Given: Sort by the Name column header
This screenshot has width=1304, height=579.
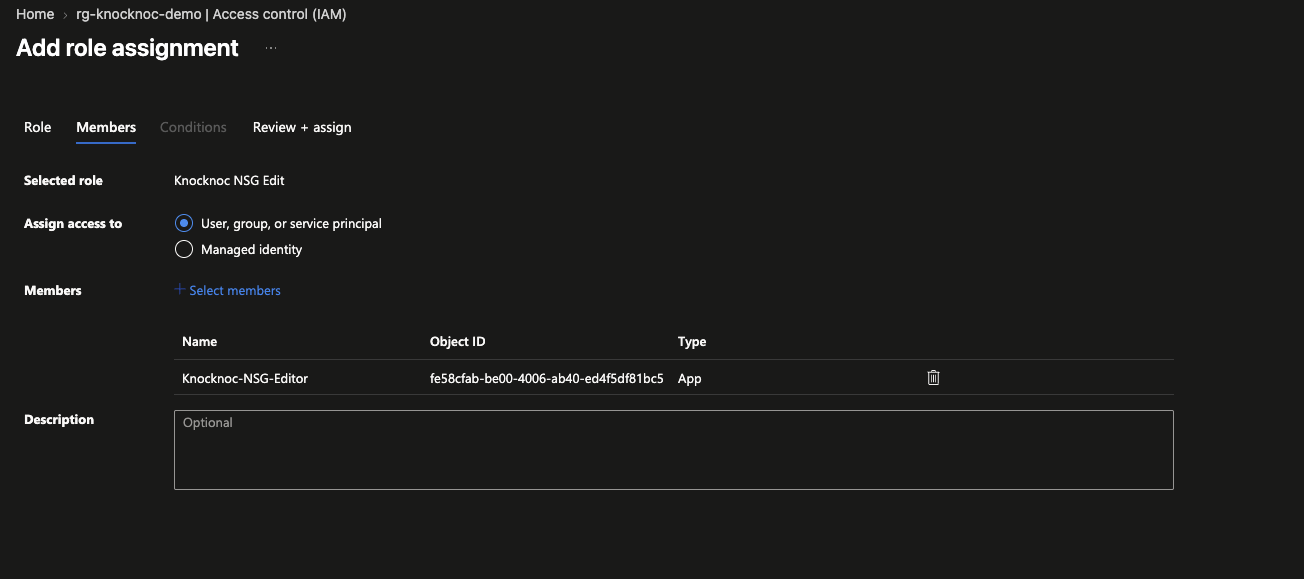Looking at the screenshot, I should click(x=199, y=341).
